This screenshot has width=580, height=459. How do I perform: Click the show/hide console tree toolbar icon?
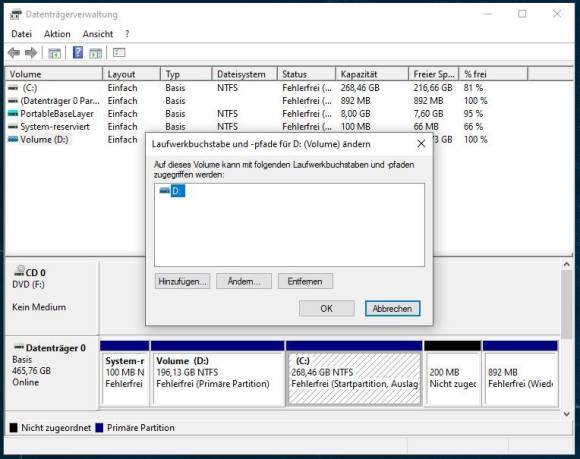pyautogui.click(x=54, y=53)
